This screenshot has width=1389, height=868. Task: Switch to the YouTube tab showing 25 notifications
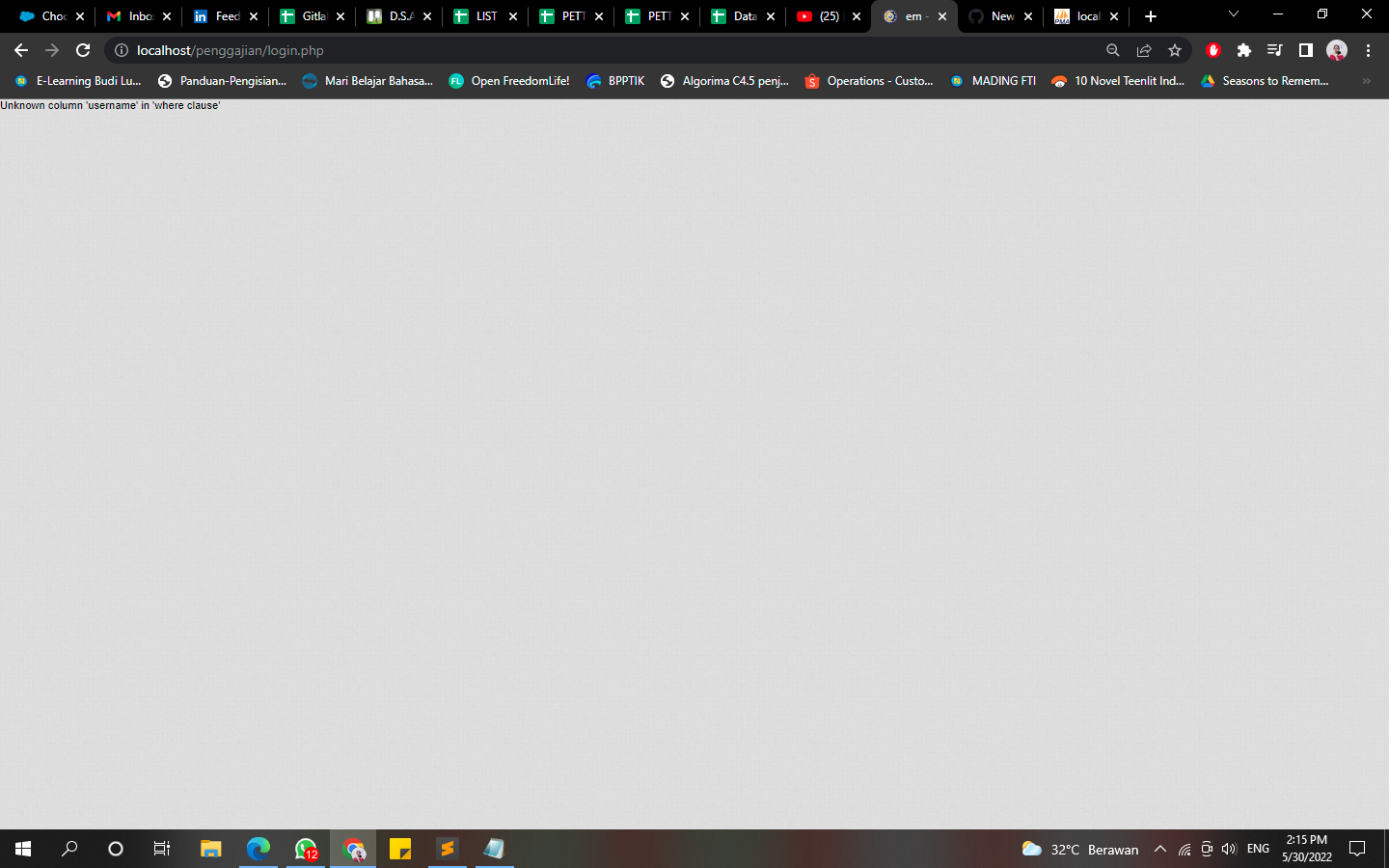coord(825,16)
